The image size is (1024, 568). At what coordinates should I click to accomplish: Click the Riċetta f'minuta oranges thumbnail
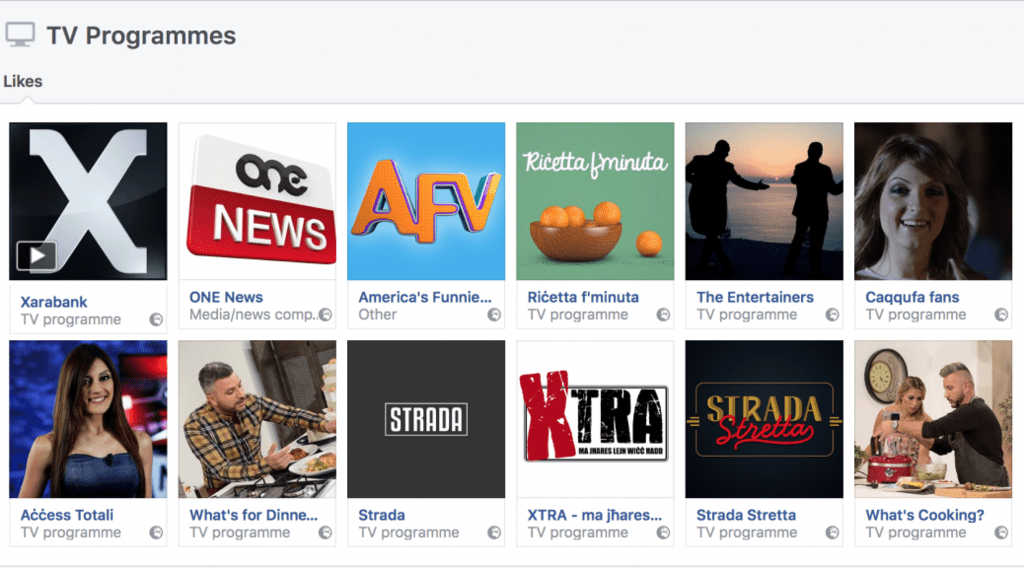tap(595, 201)
